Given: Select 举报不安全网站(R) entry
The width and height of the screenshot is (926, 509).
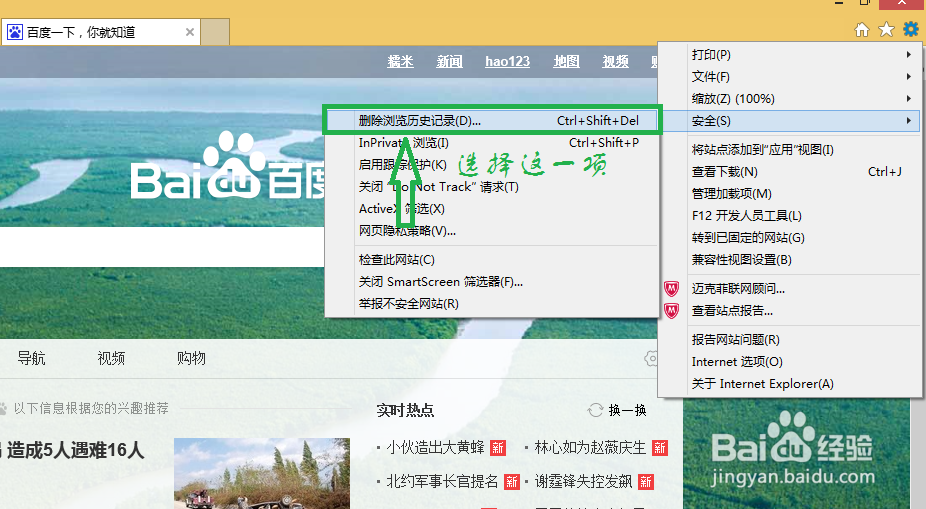Looking at the screenshot, I should click(x=492, y=304).
